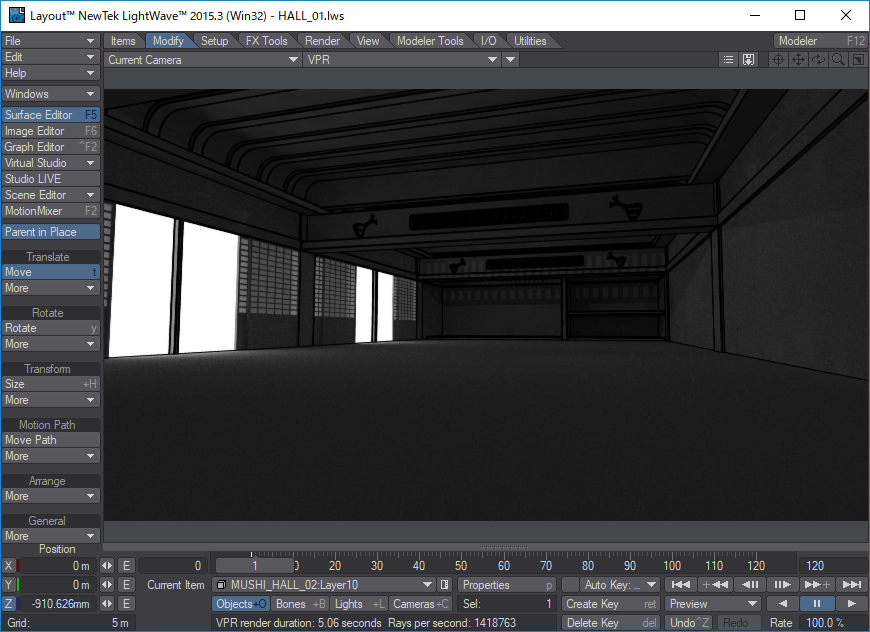Click the pause playback button
This screenshot has width=870, height=632.
[x=817, y=604]
